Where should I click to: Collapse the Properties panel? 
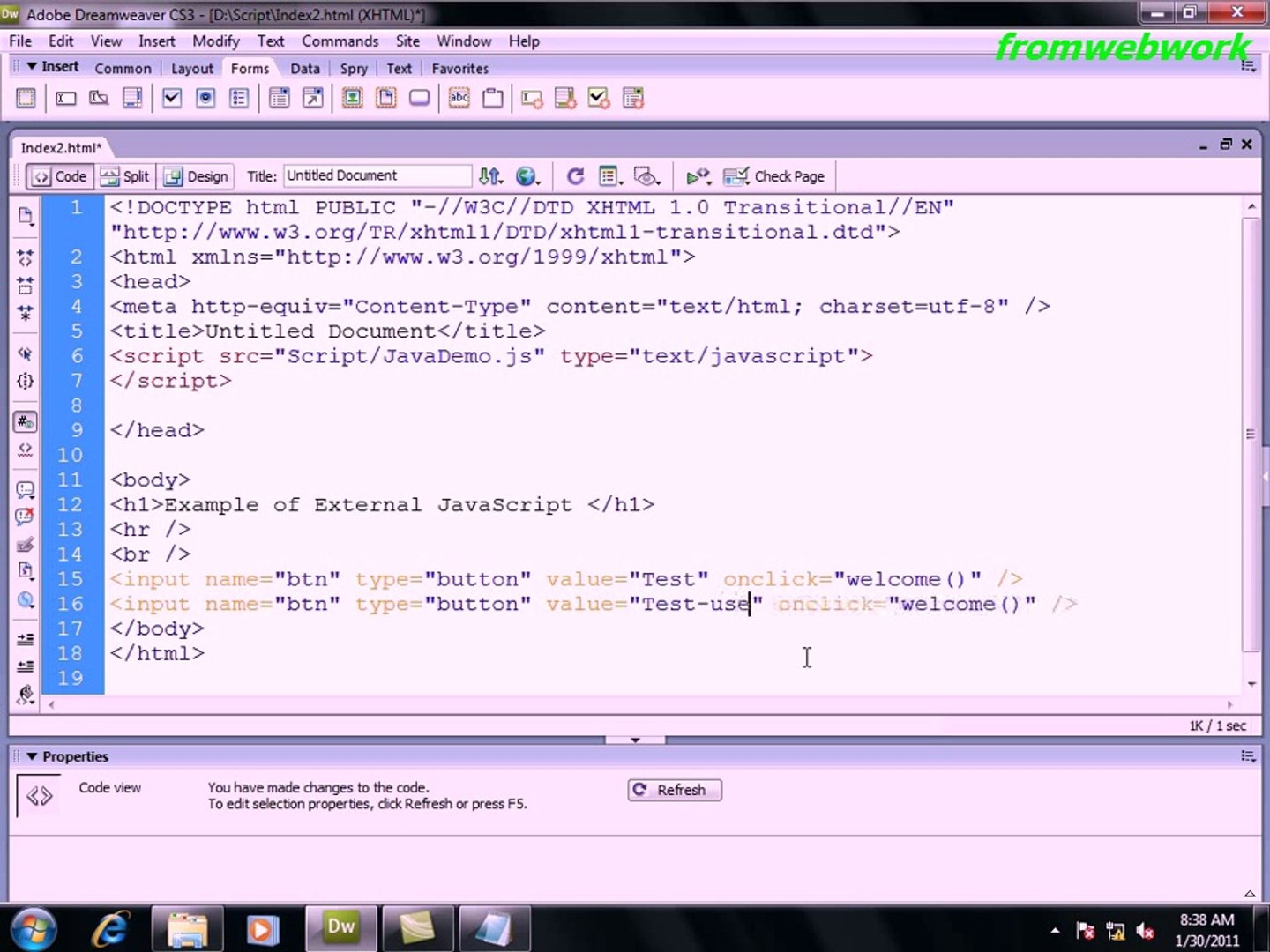[x=32, y=756]
